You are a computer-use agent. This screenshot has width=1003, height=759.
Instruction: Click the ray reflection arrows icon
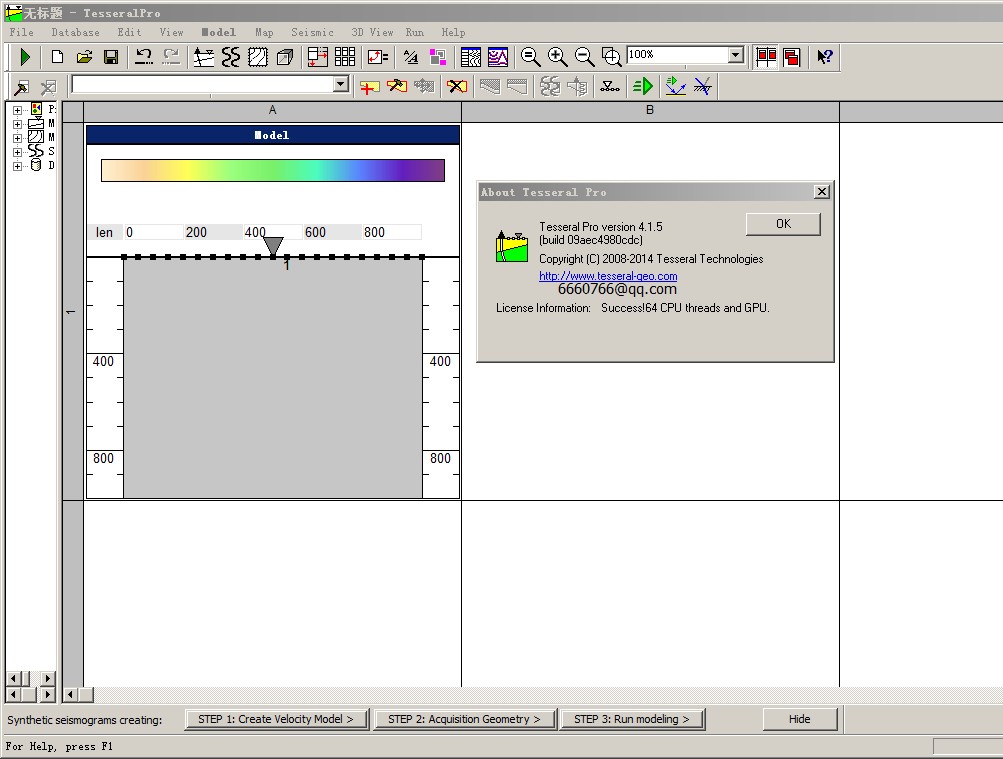click(x=675, y=87)
